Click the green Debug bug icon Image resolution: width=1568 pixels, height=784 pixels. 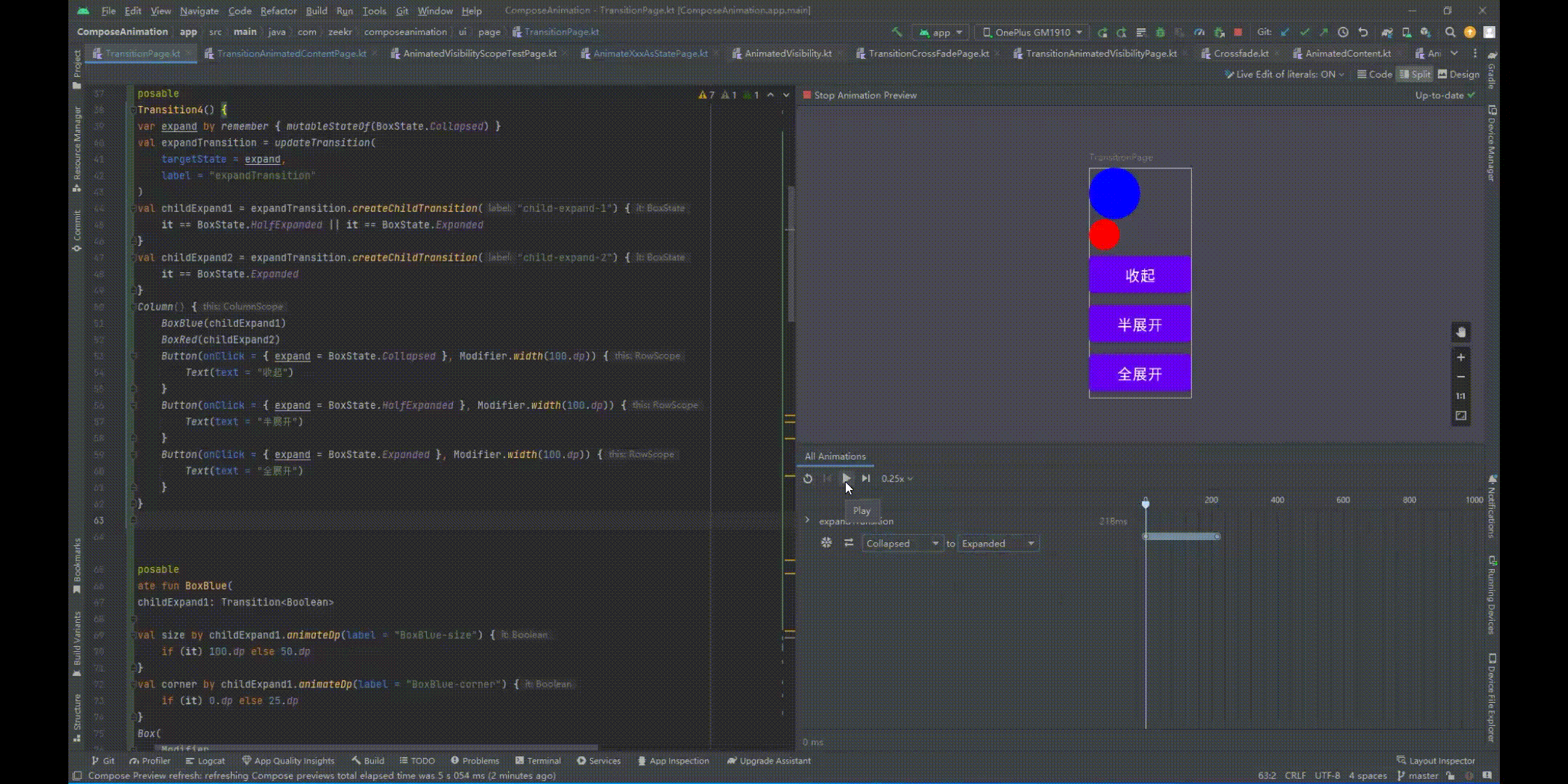point(1160,32)
